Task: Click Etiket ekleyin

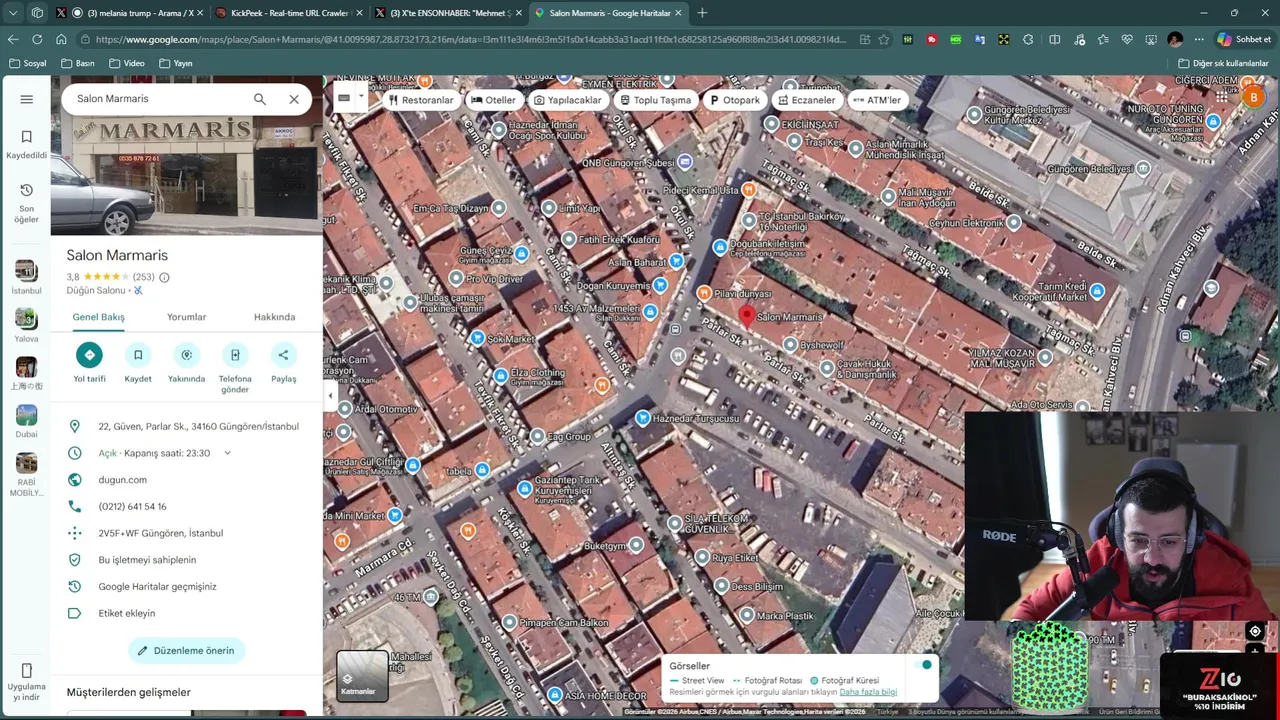Action: pos(126,613)
